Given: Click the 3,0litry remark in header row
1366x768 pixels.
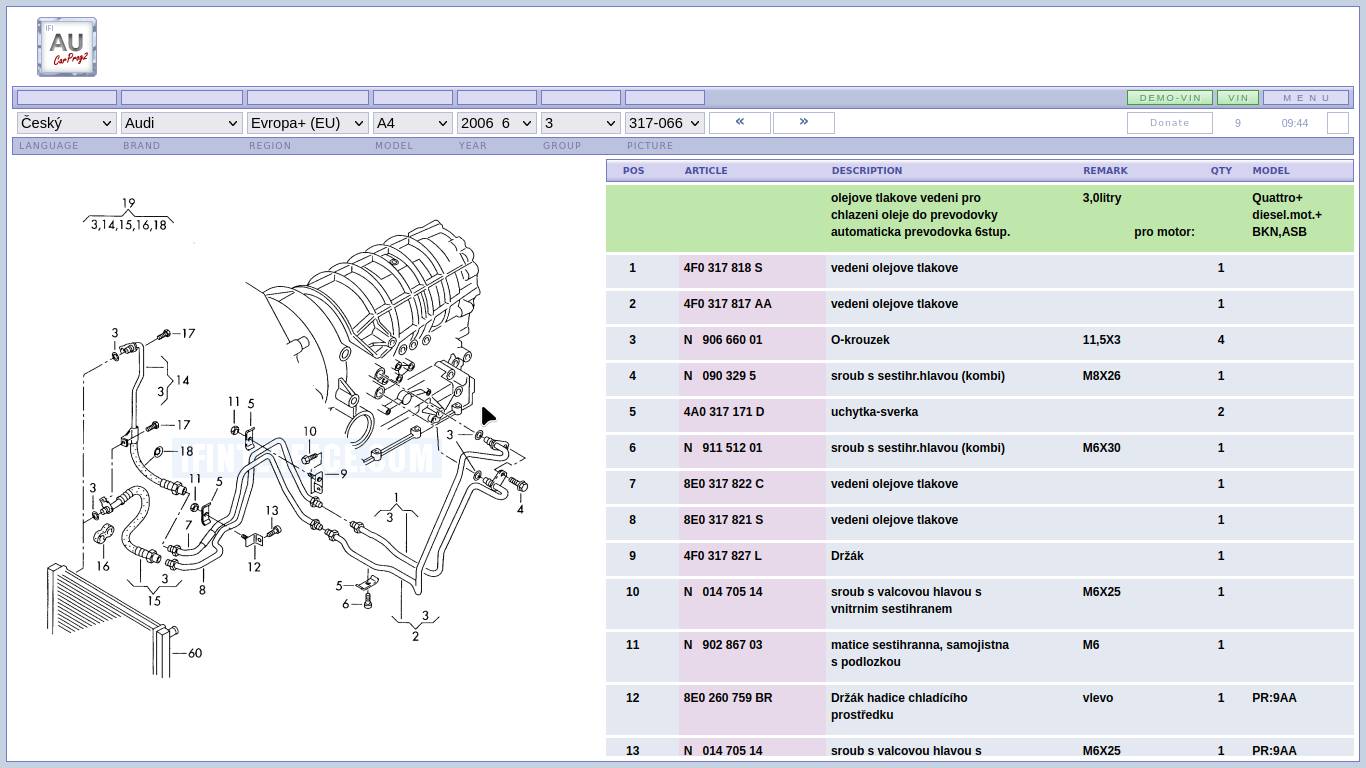Looking at the screenshot, I should pos(1102,198).
